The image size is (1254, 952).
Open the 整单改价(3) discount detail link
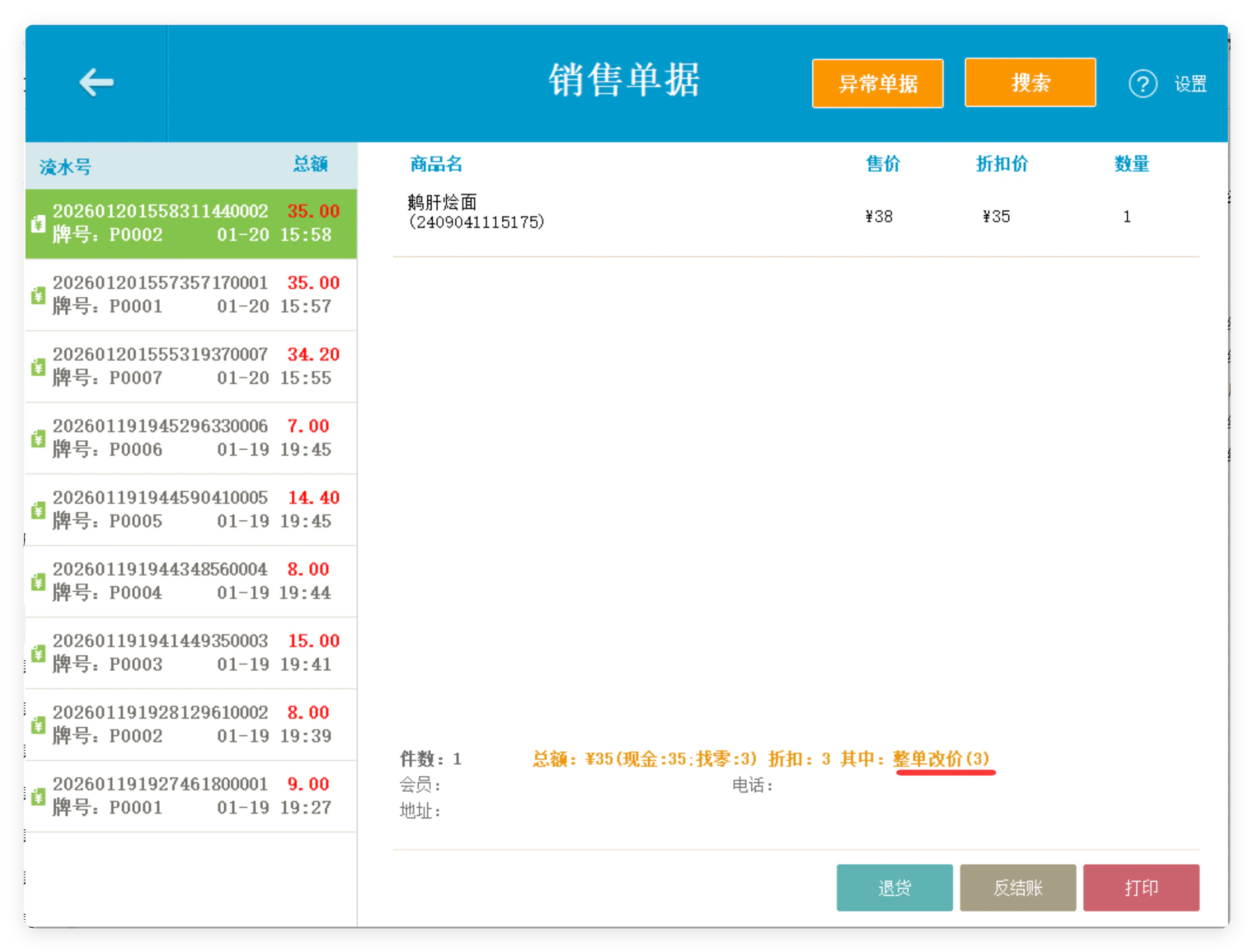click(941, 759)
